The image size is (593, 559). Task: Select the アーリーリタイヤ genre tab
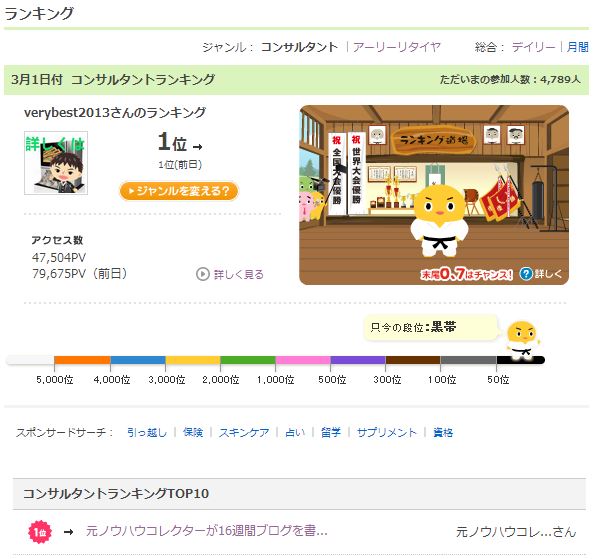click(x=396, y=47)
